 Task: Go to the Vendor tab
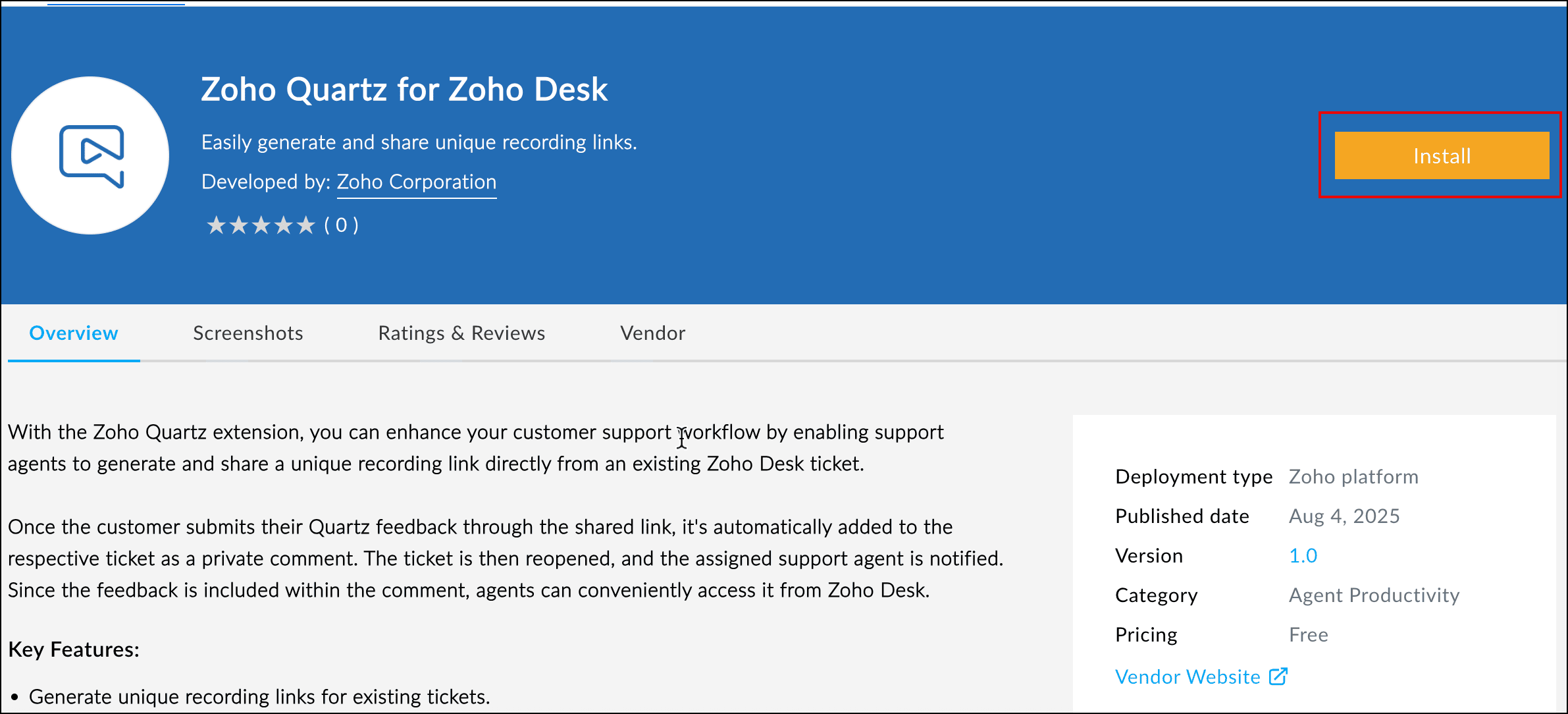tap(652, 333)
